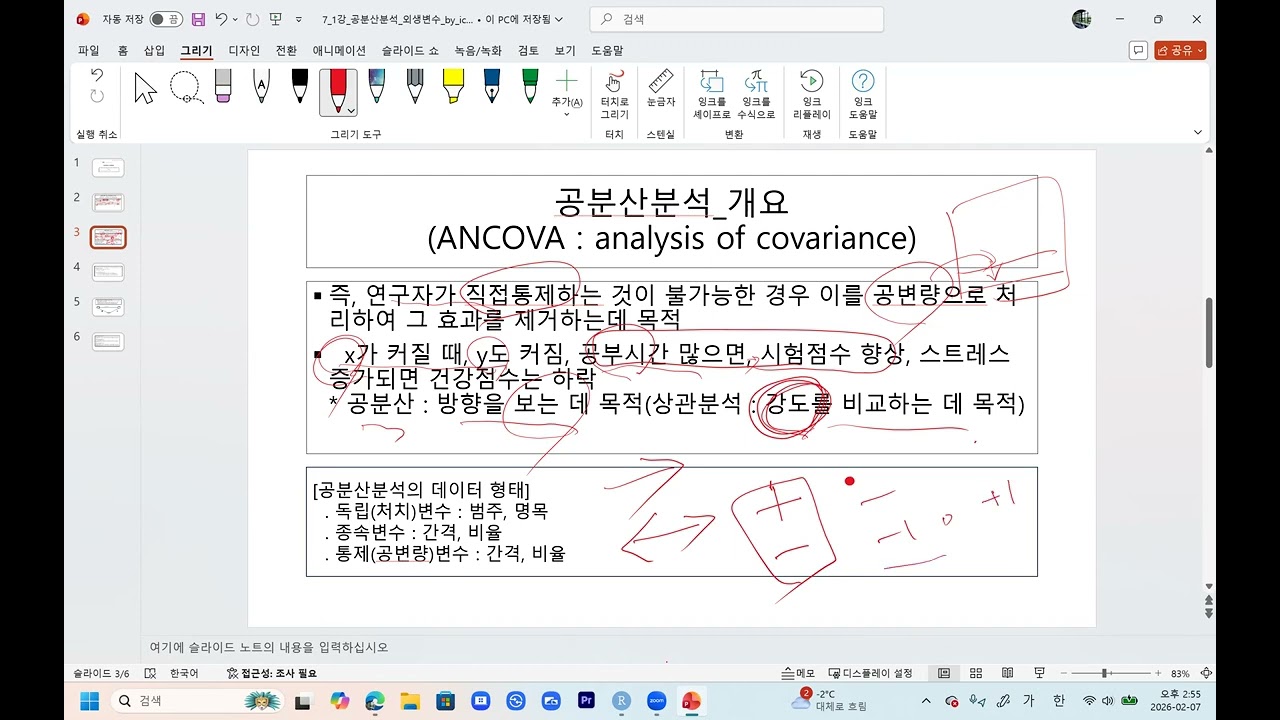Image resolution: width=1280 pixels, height=720 pixels.
Task: Select slide 6 thumbnail
Action: (x=108, y=341)
